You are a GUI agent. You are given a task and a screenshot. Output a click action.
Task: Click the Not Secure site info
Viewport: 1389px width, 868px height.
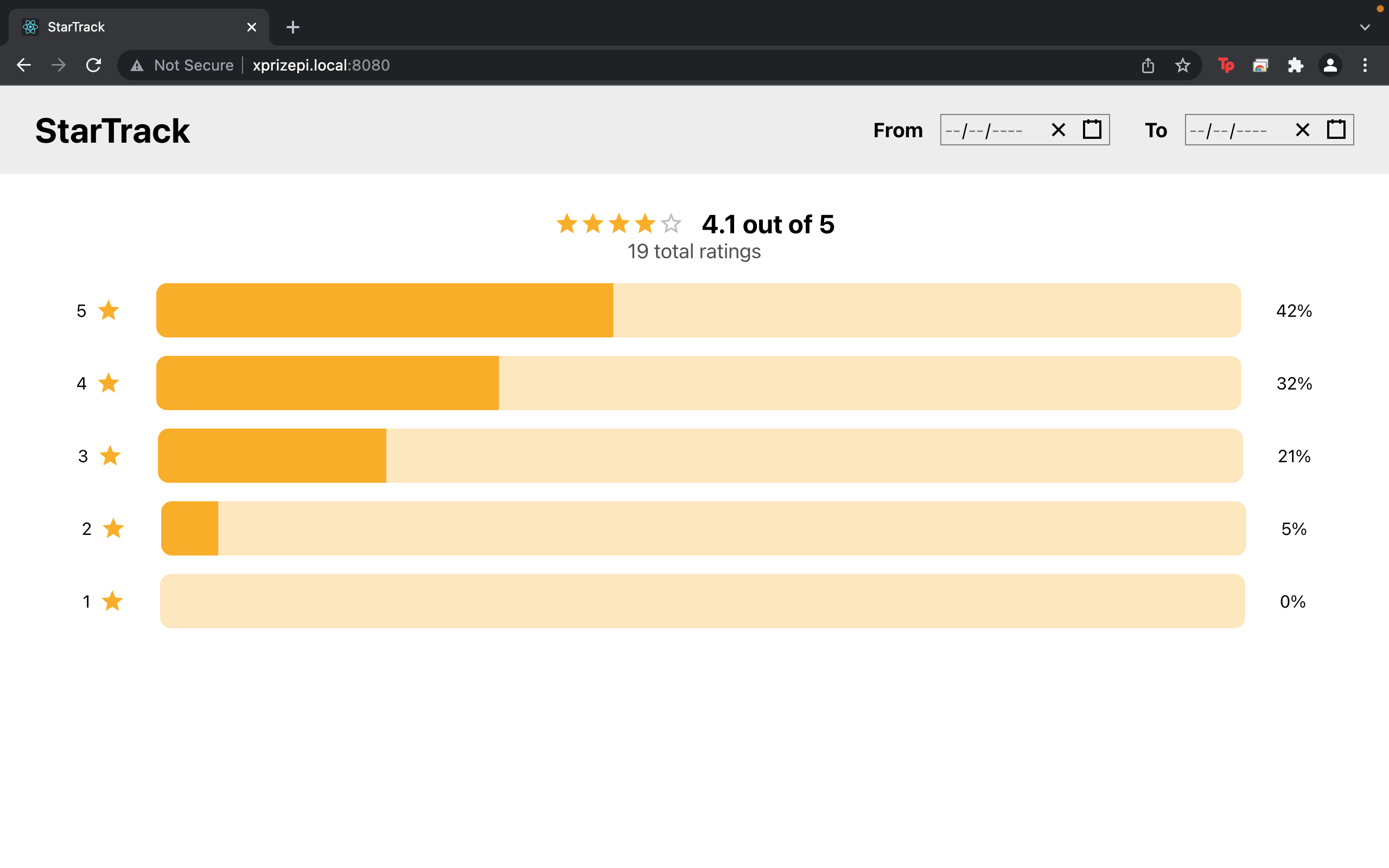tap(182, 66)
